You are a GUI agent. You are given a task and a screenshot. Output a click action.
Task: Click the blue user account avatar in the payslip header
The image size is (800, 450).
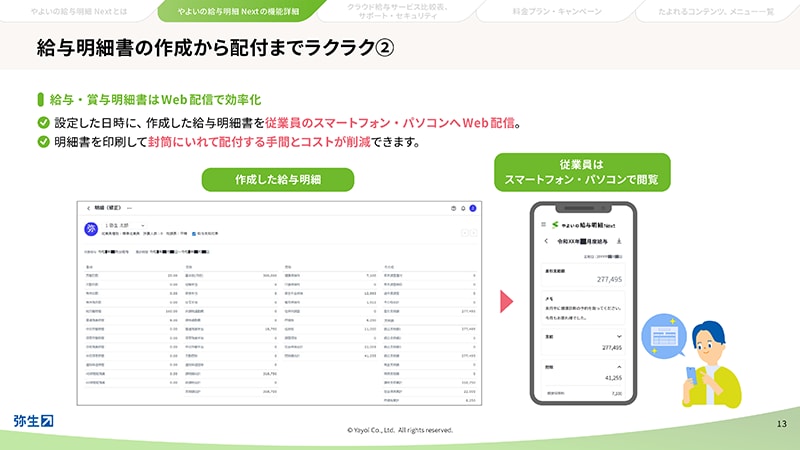(473, 208)
